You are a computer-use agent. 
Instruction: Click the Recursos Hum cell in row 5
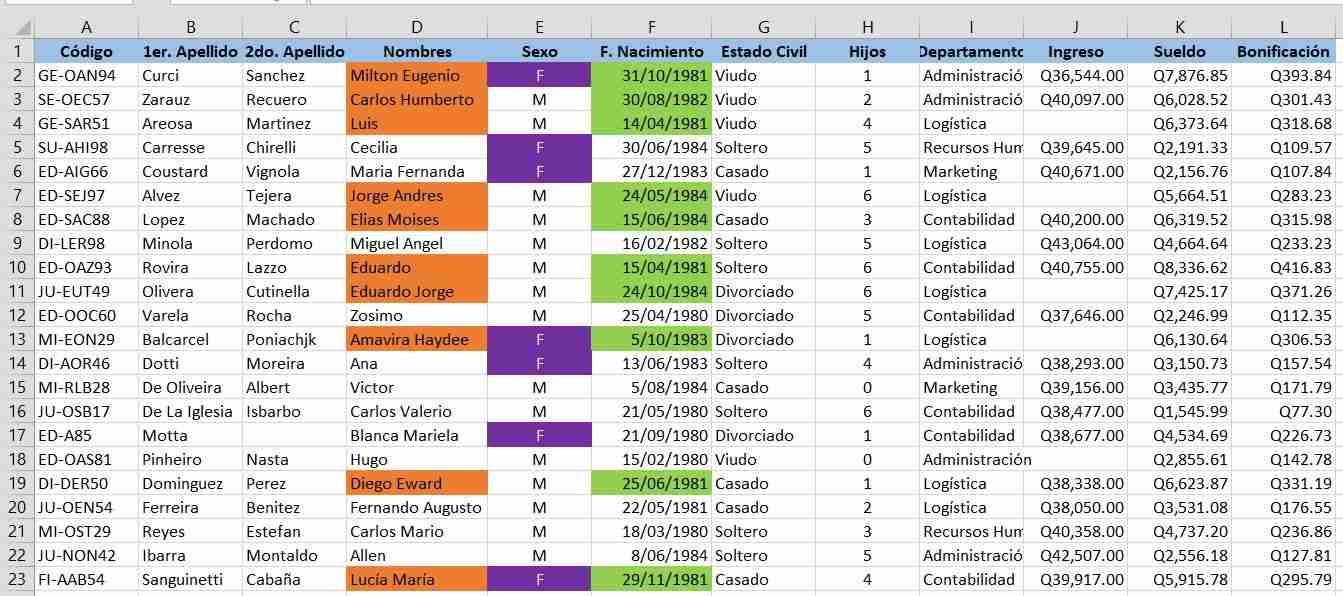[971, 147]
